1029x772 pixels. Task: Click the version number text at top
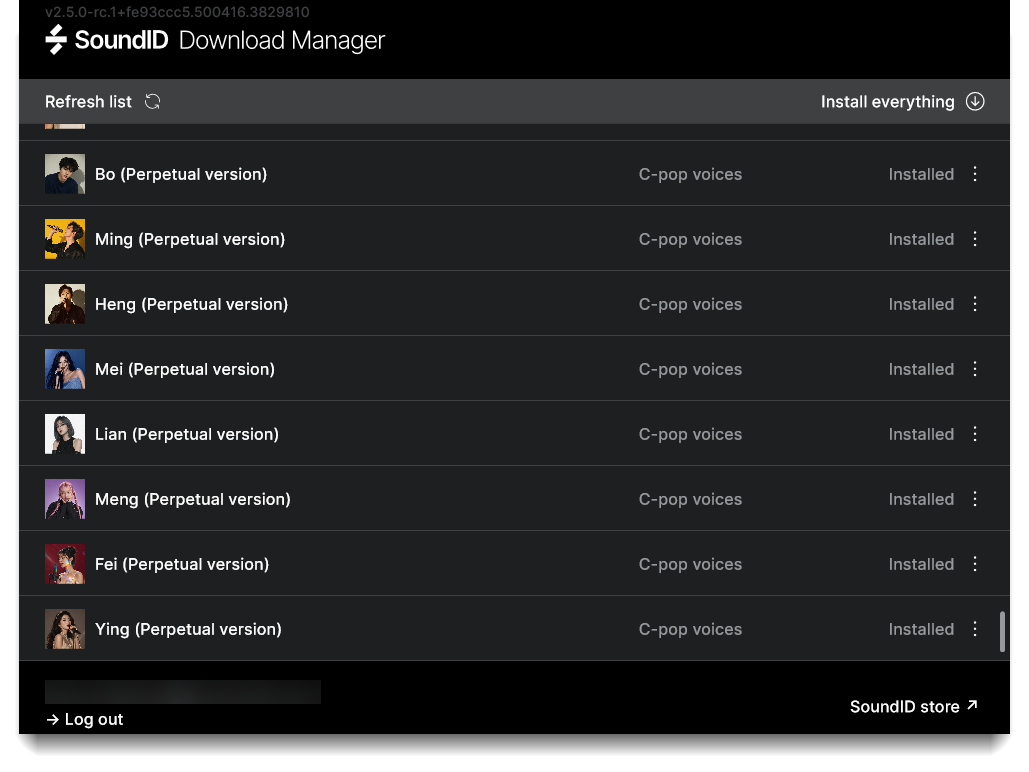coord(177,12)
